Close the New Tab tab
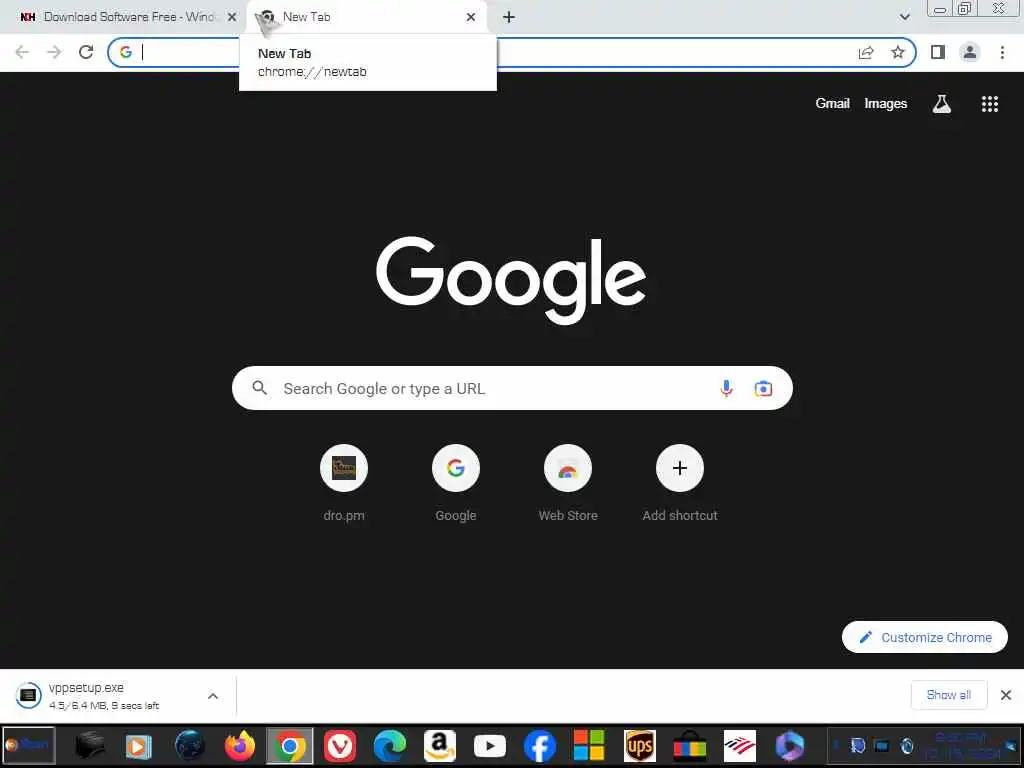This screenshot has height=768, width=1024. 471,17
